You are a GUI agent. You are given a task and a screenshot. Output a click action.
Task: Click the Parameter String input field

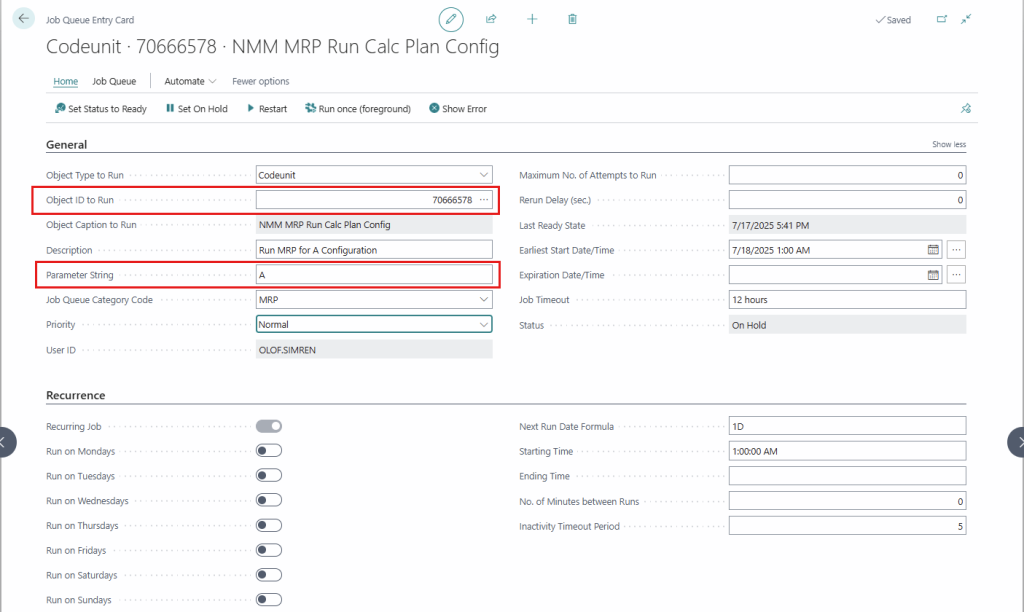[374, 274]
